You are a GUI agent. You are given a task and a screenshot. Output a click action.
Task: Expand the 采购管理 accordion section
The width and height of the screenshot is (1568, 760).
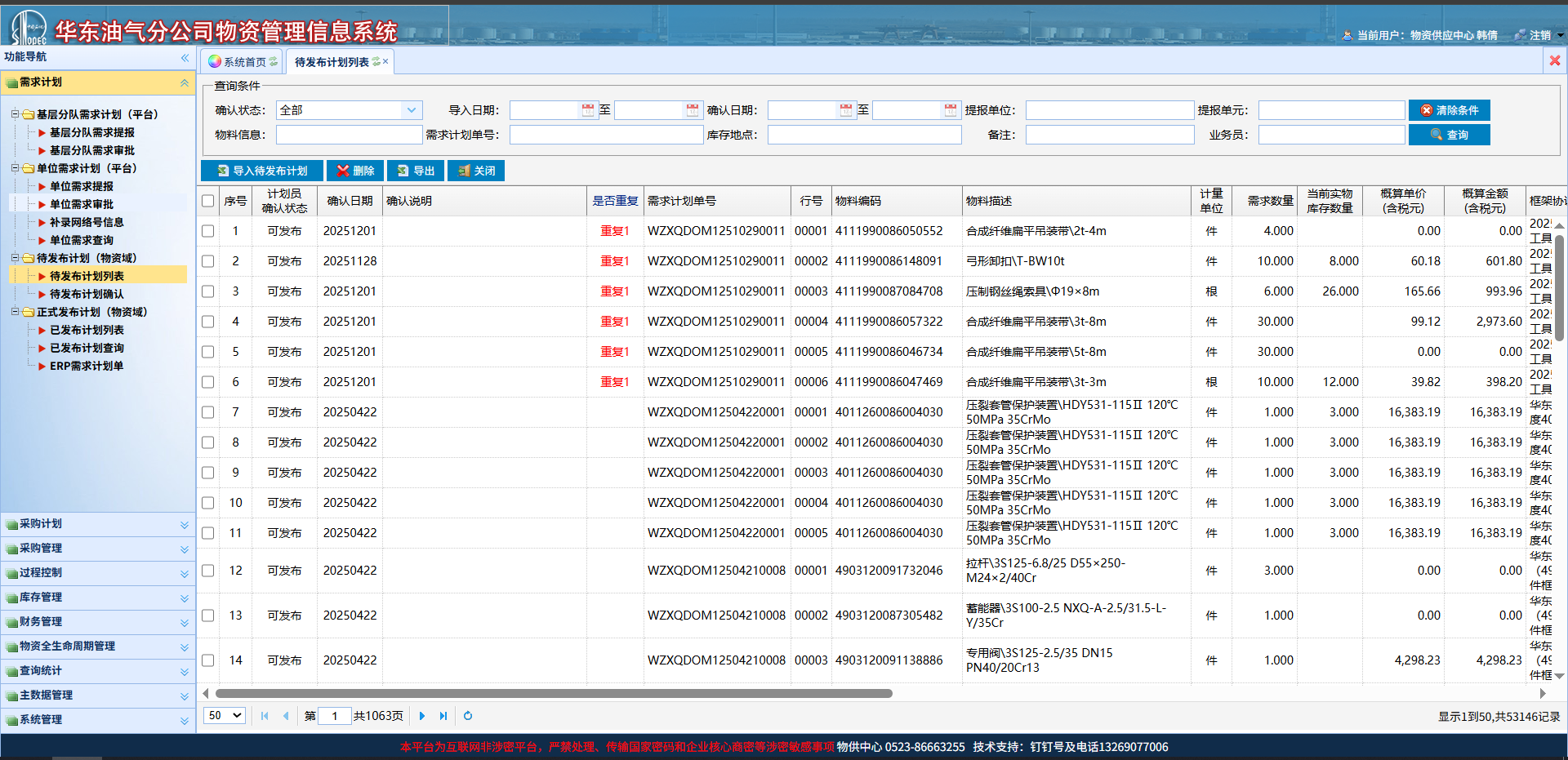pos(98,549)
